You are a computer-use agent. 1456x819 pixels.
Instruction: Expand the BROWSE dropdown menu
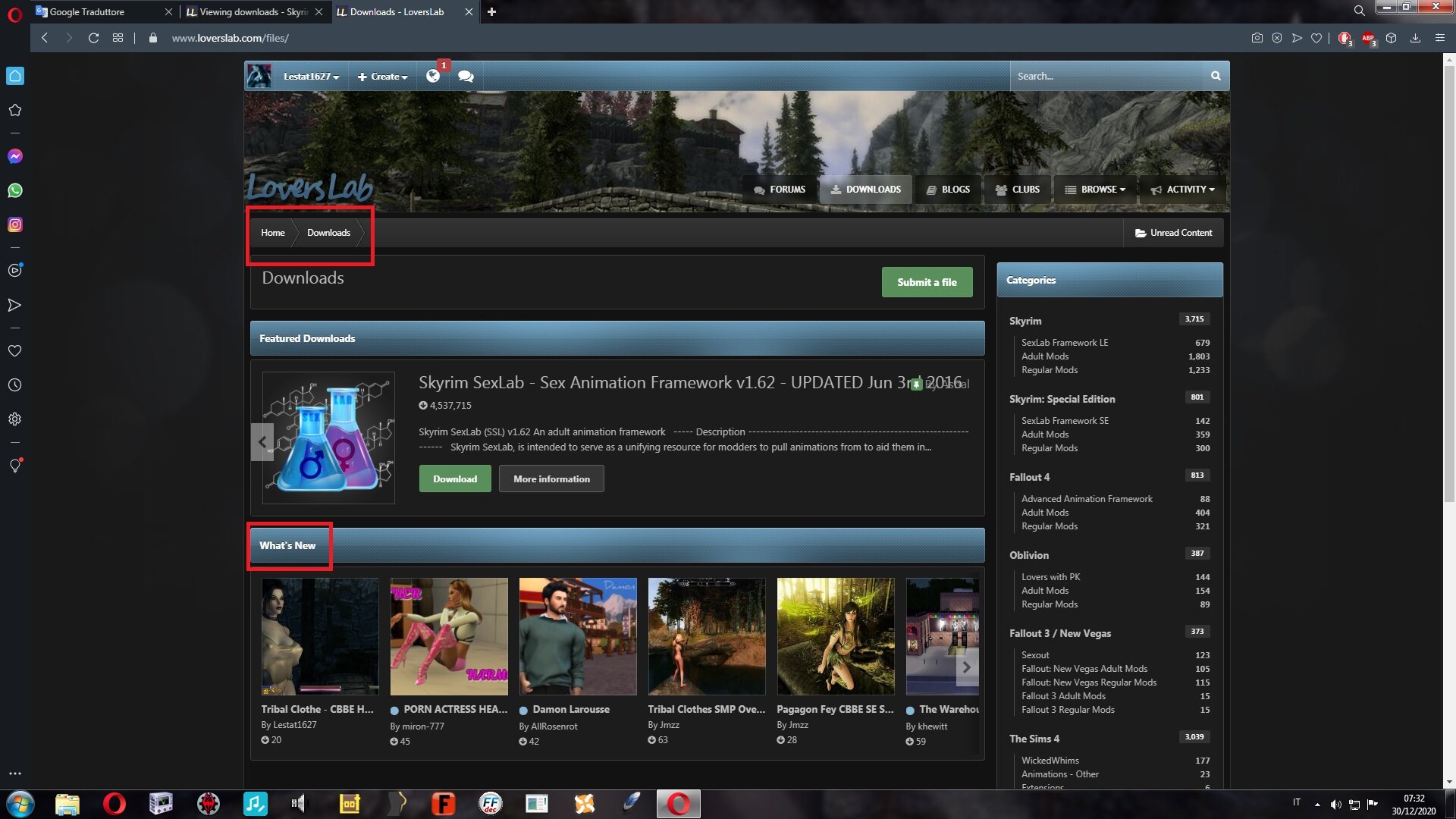pyautogui.click(x=1095, y=190)
